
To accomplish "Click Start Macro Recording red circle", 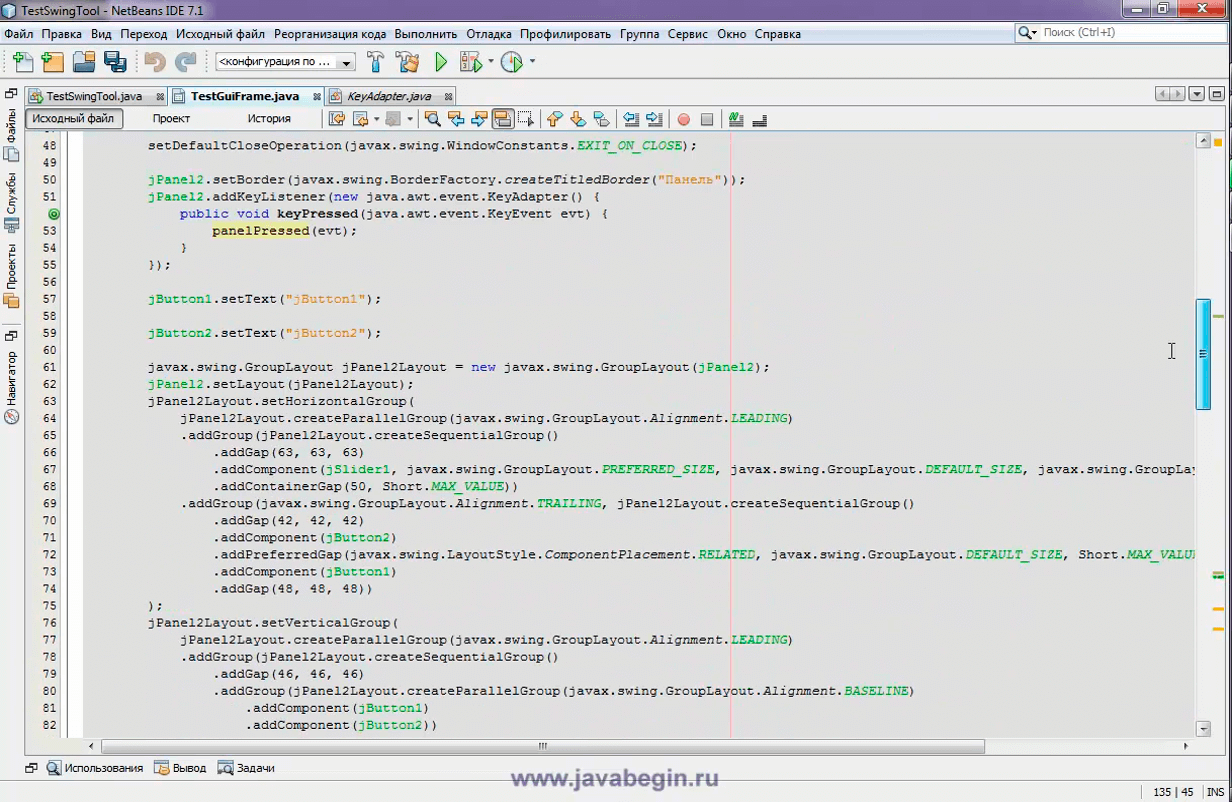I will pyautogui.click(x=684, y=119).
